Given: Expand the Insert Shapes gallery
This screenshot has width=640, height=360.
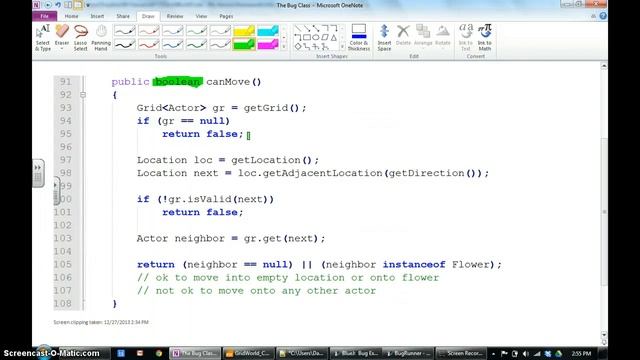Looking at the screenshot, I should [x=342, y=47].
